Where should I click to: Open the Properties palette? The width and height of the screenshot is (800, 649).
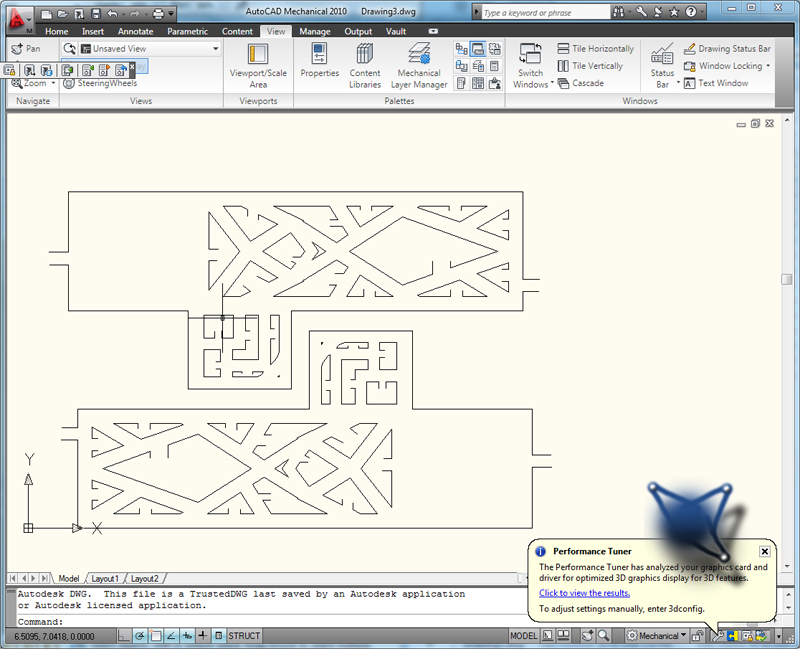pyautogui.click(x=319, y=60)
